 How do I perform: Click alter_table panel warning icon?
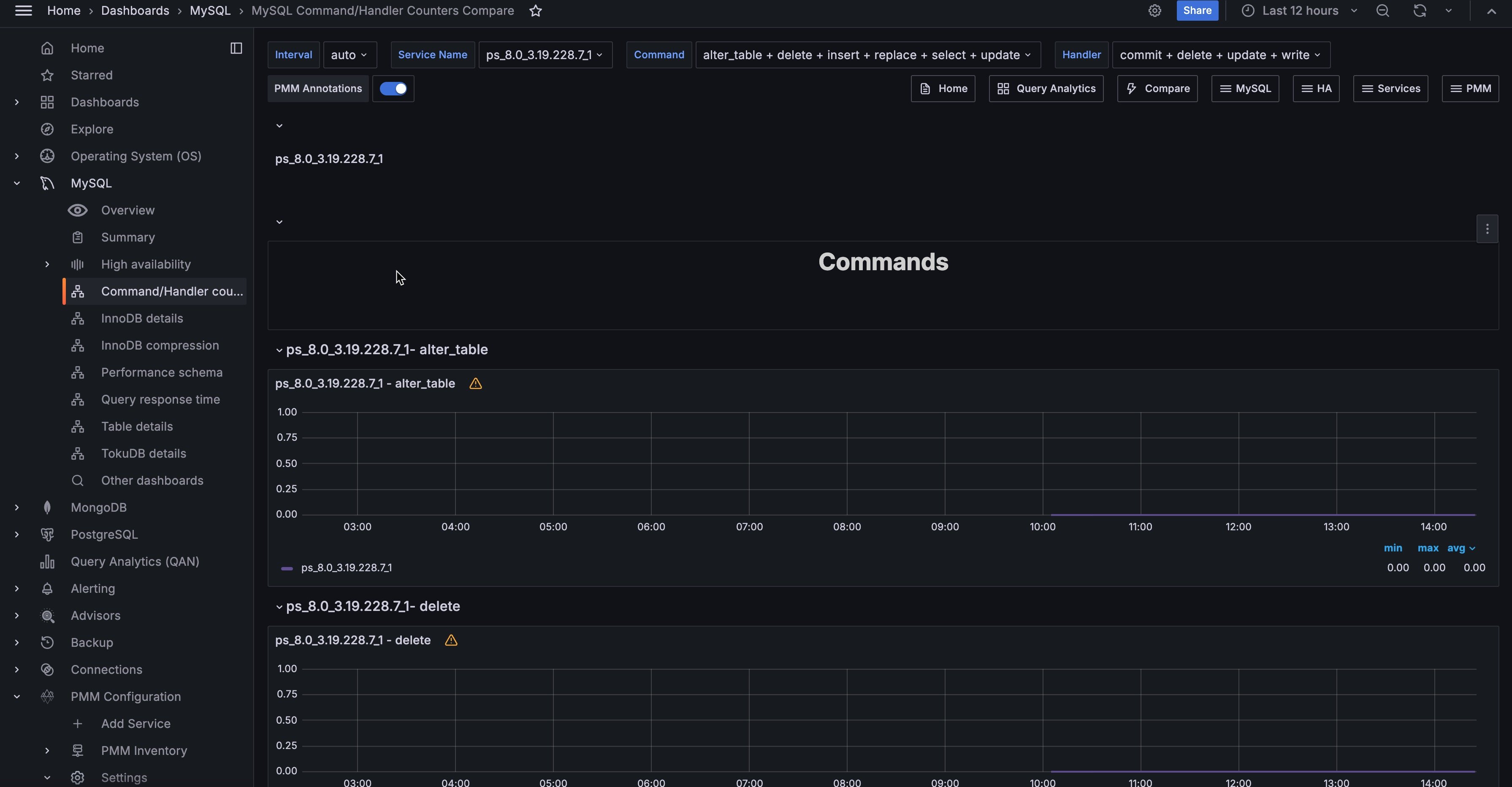tap(475, 383)
